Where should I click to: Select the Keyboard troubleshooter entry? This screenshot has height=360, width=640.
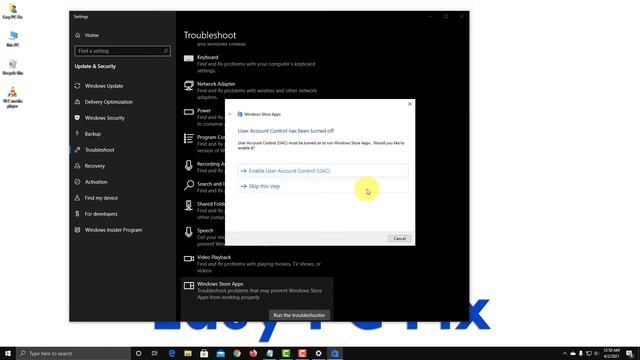tap(256, 64)
